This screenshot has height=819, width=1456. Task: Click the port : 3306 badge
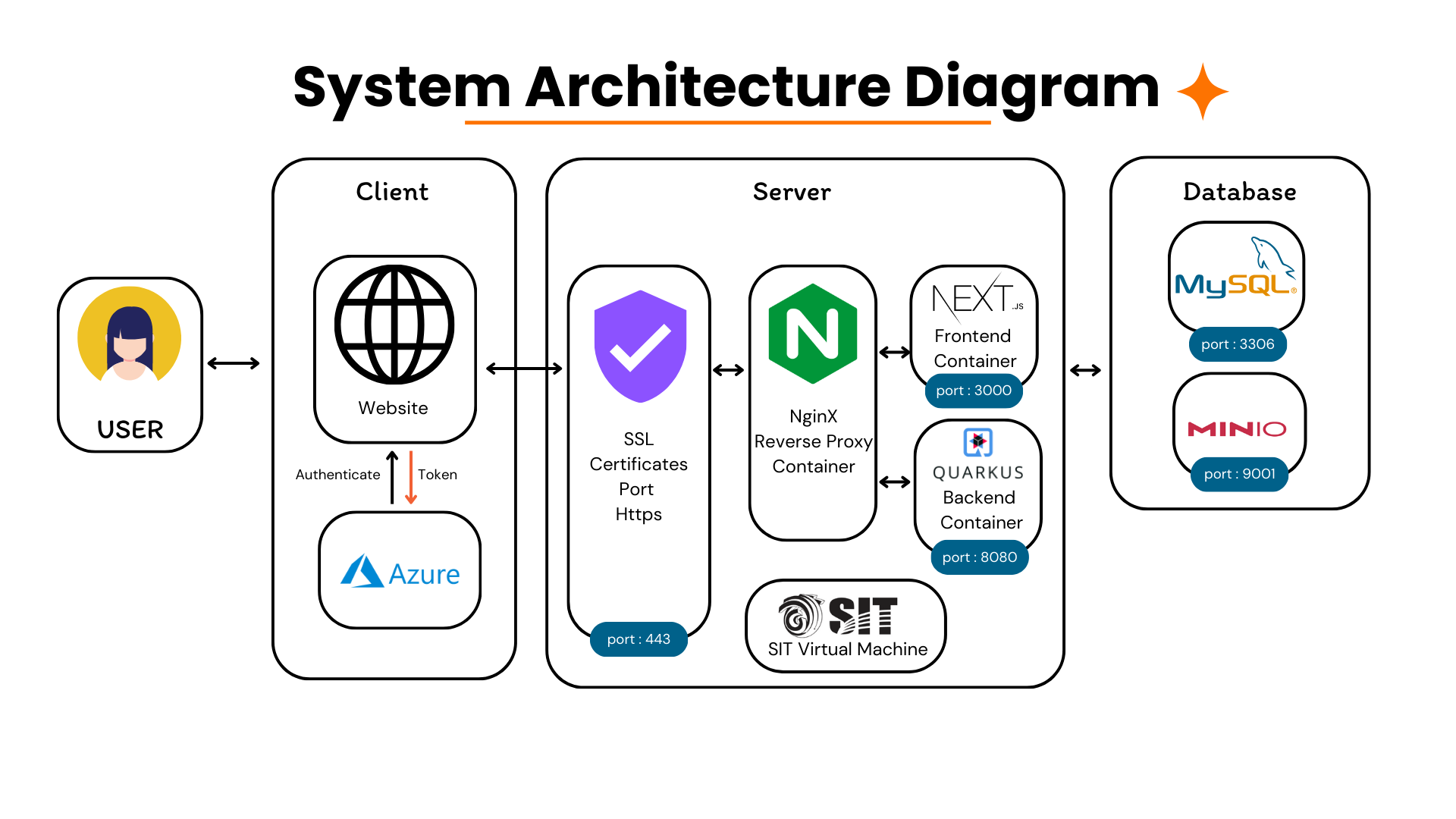tap(1238, 344)
